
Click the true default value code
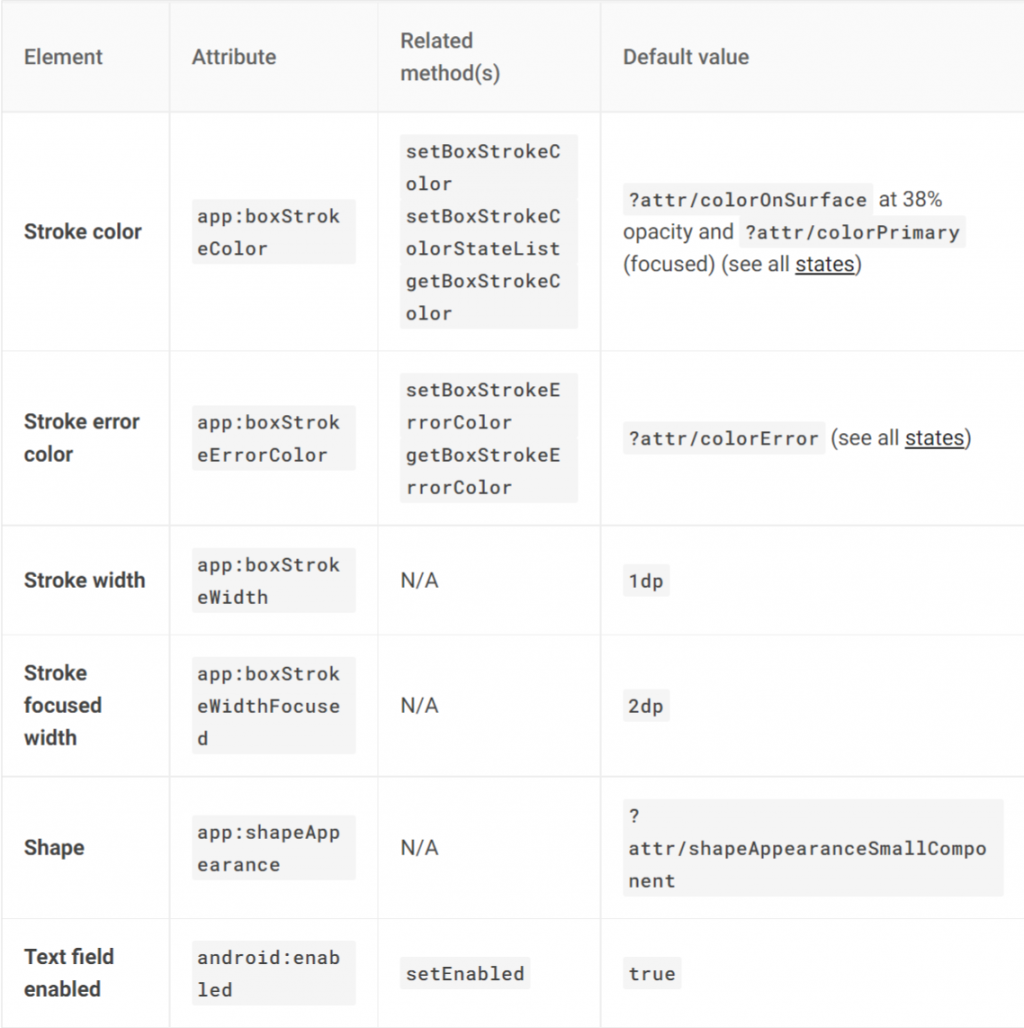[x=652, y=973]
